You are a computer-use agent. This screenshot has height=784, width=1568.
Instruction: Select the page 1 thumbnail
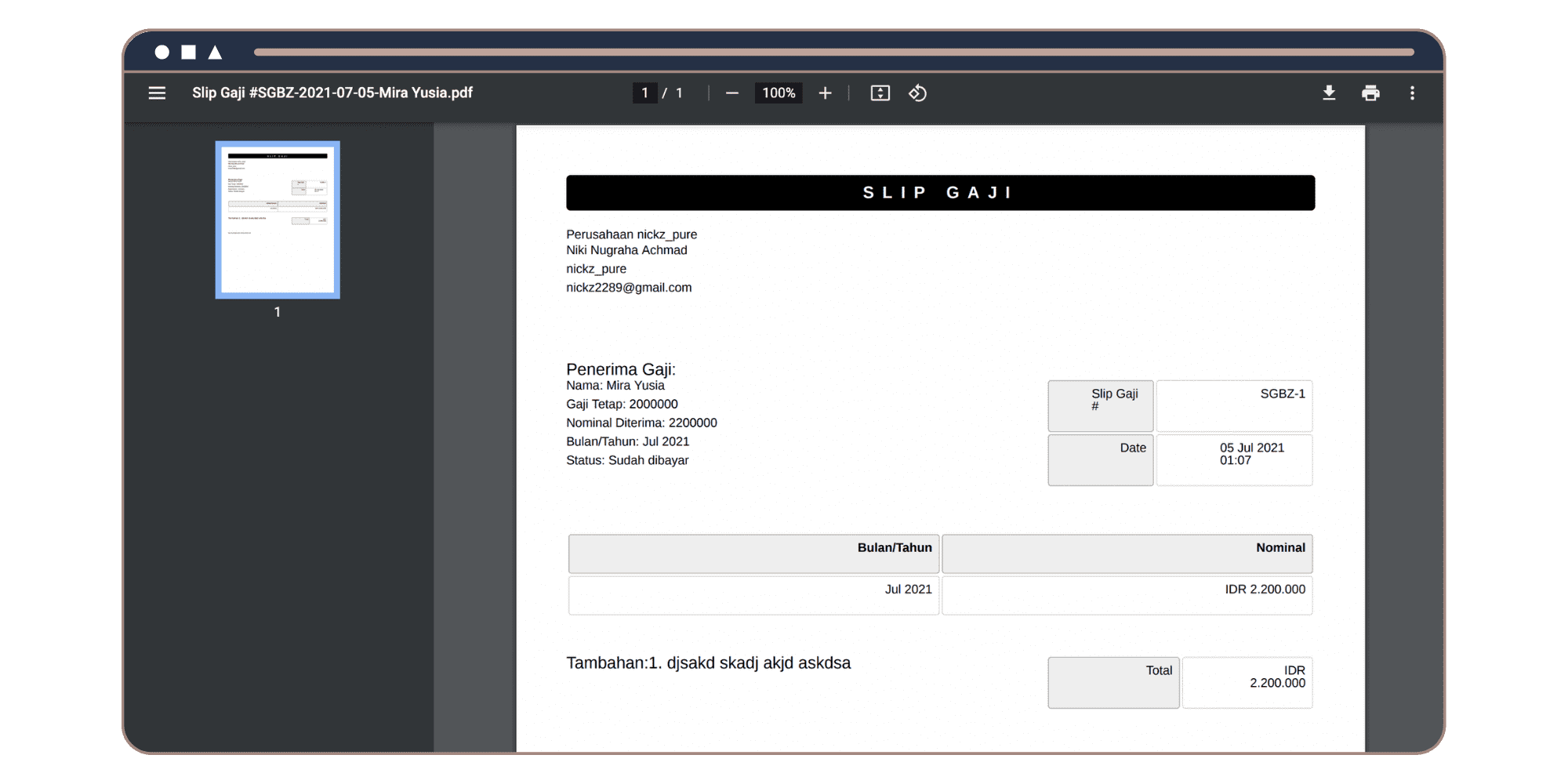point(278,220)
